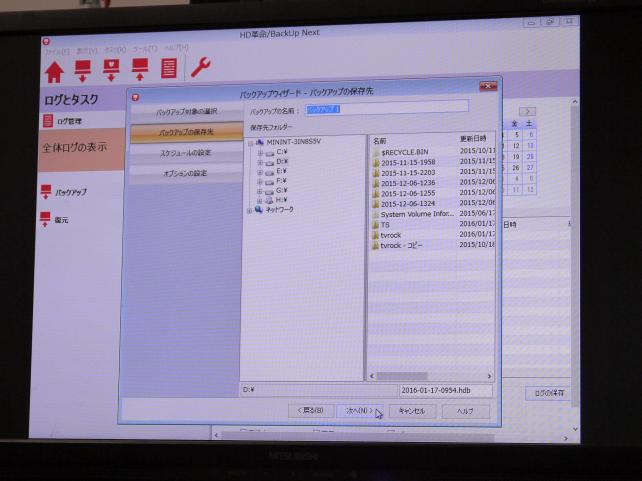Open the 表示(V) menu
The image size is (642, 481).
(x=87, y=51)
